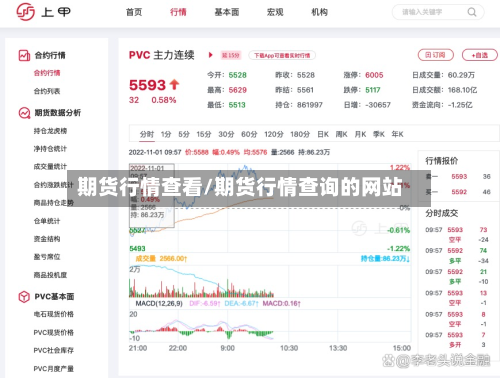Click the 持仓量:86.23万 label

pos(385,259)
